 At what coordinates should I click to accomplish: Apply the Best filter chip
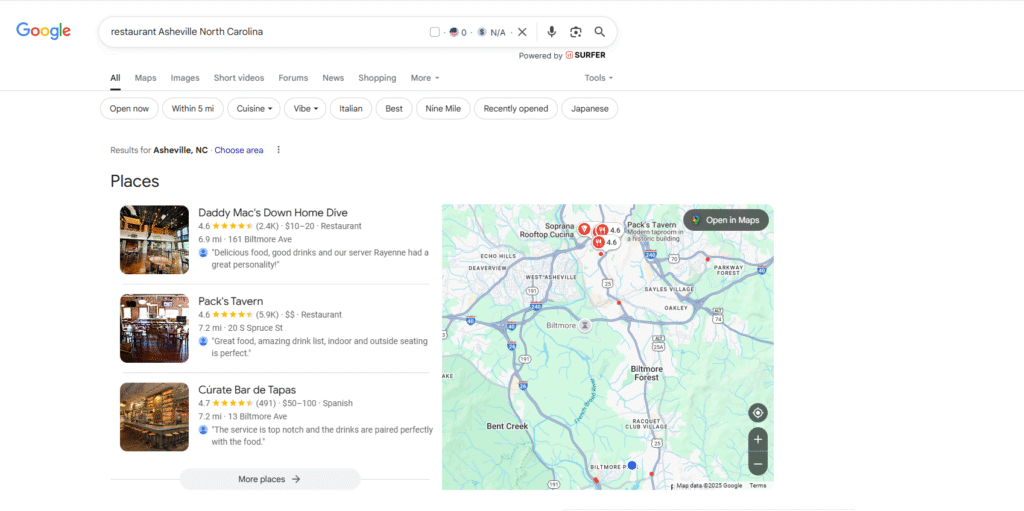pos(394,108)
